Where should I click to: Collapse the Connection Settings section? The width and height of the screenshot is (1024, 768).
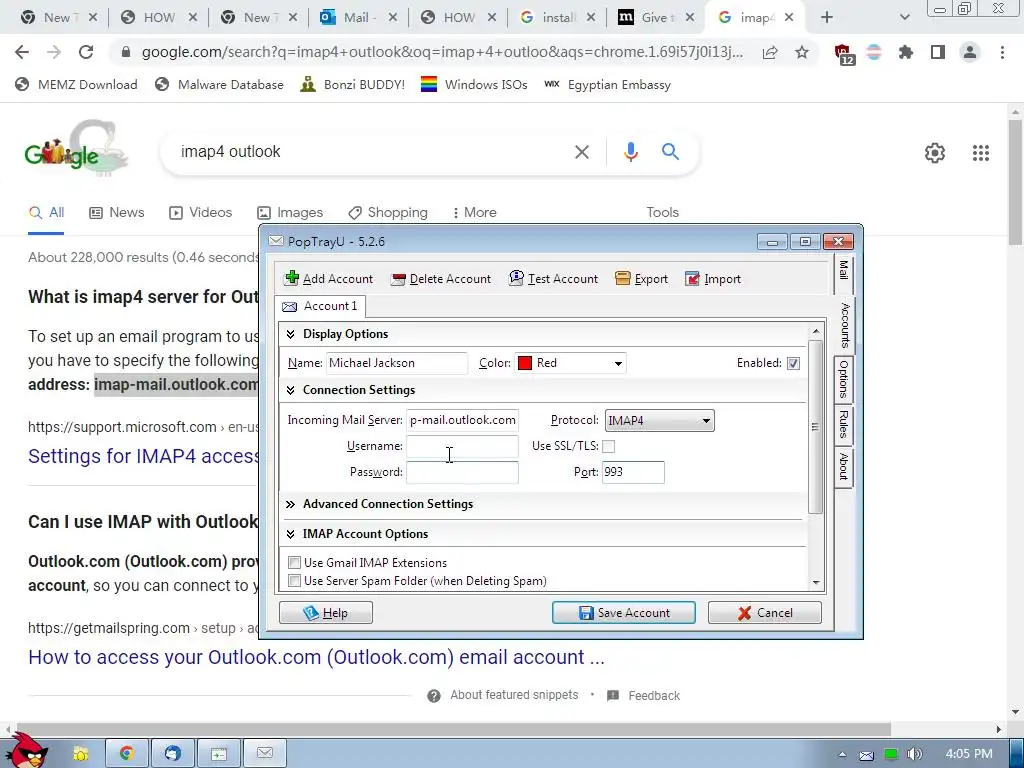[x=291, y=391]
